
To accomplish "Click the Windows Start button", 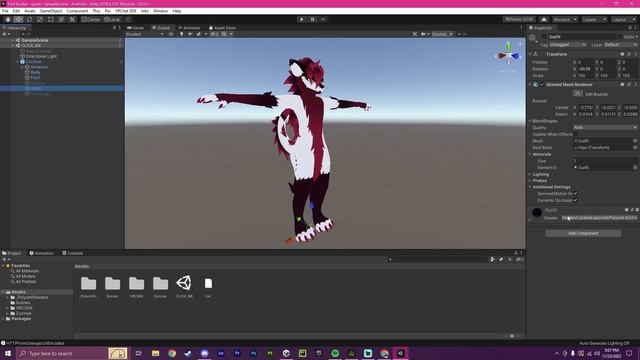I will pyautogui.click(x=7, y=353).
